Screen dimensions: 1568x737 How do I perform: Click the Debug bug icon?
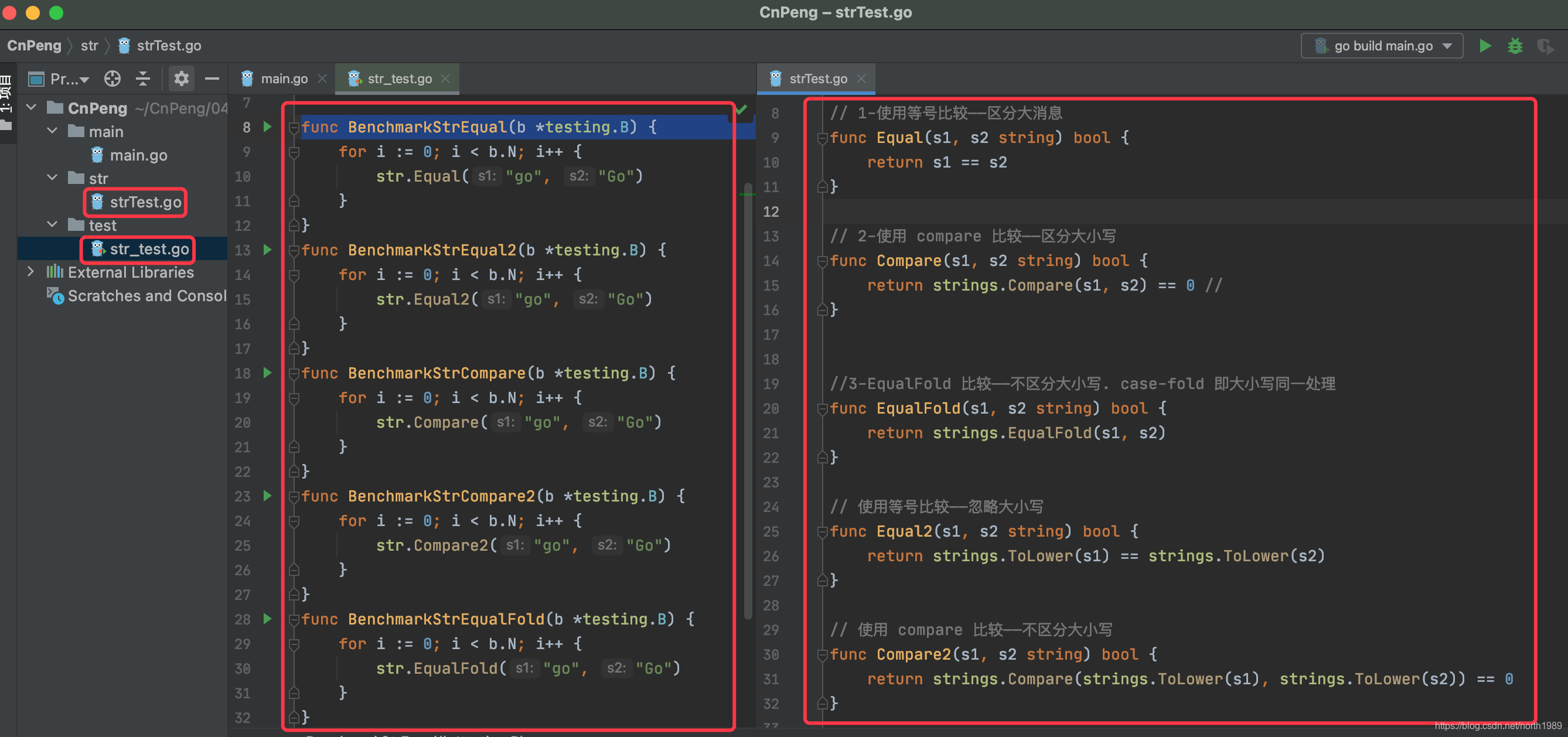tap(1515, 46)
